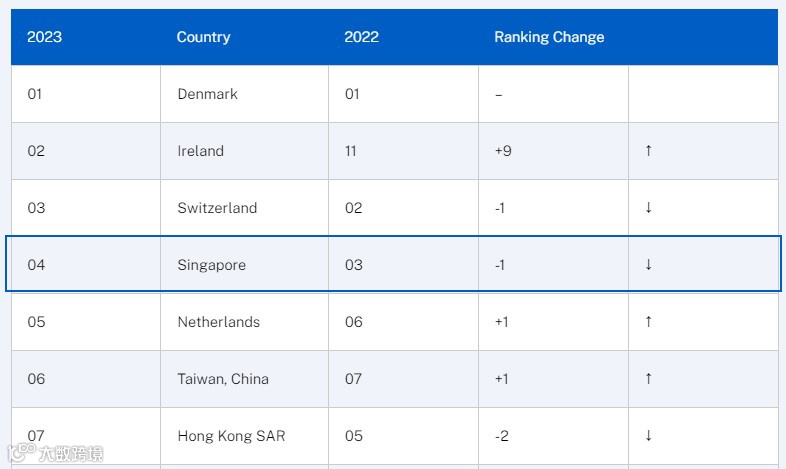
Task: Click the Country column header
Action: [204, 37]
